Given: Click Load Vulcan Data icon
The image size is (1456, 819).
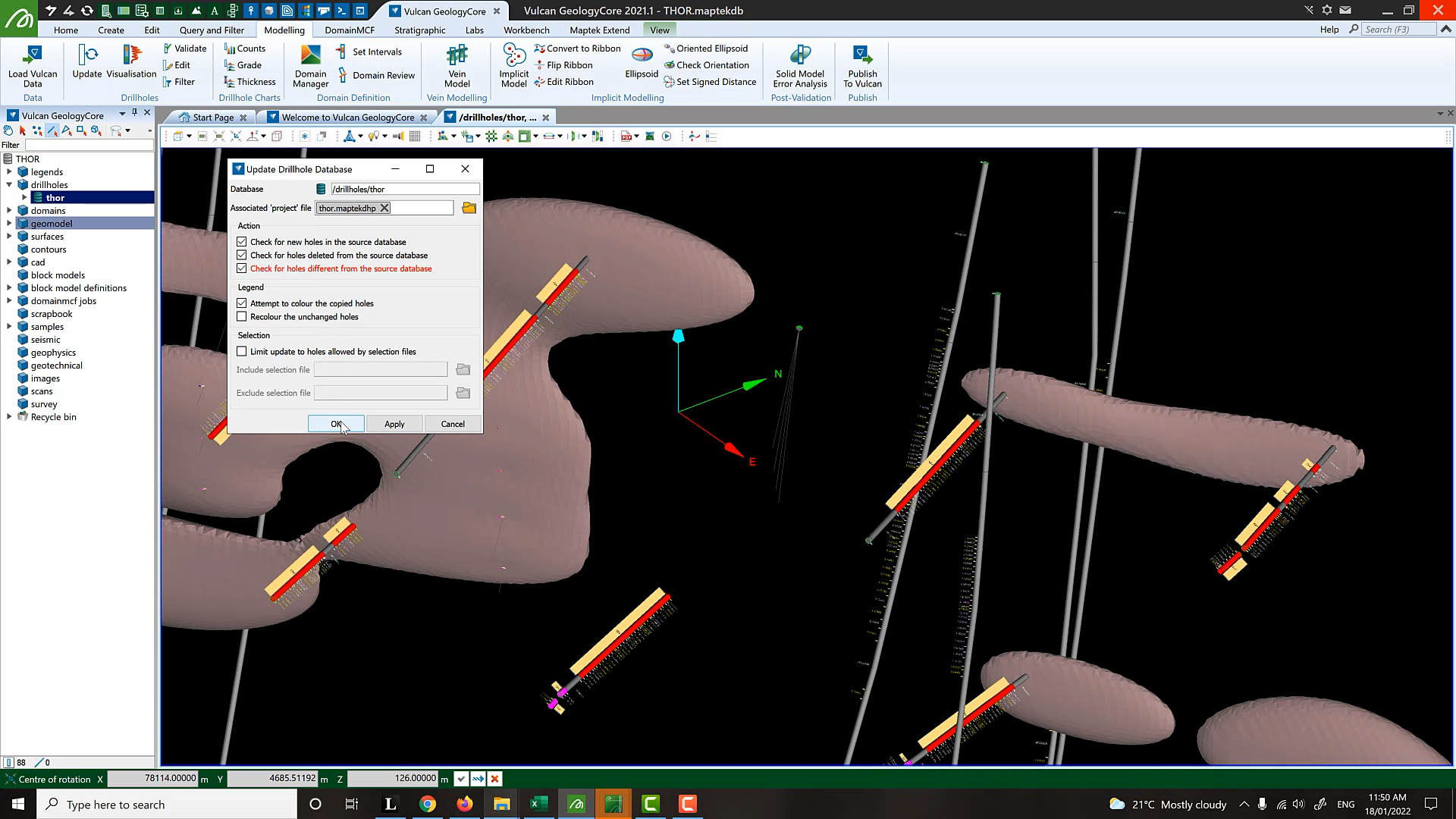Looking at the screenshot, I should point(33,66).
